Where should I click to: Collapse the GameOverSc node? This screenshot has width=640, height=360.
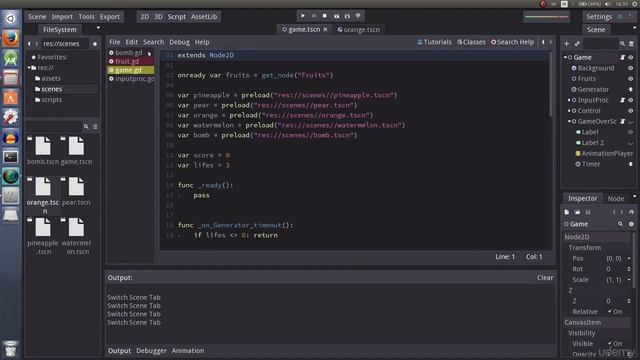569,121
